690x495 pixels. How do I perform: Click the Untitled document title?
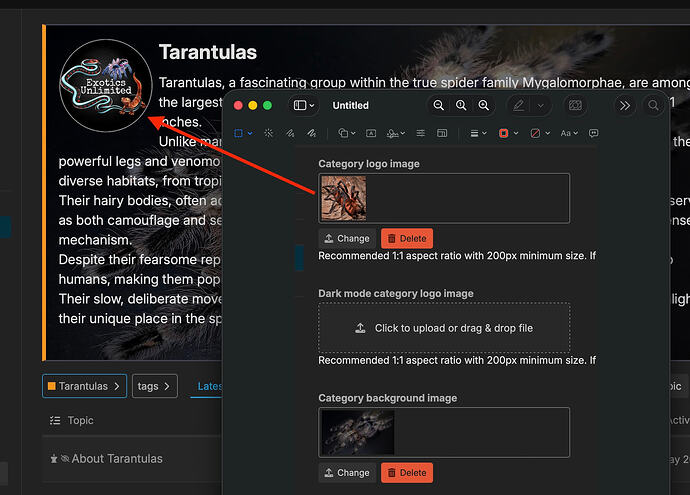click(350, 106)
